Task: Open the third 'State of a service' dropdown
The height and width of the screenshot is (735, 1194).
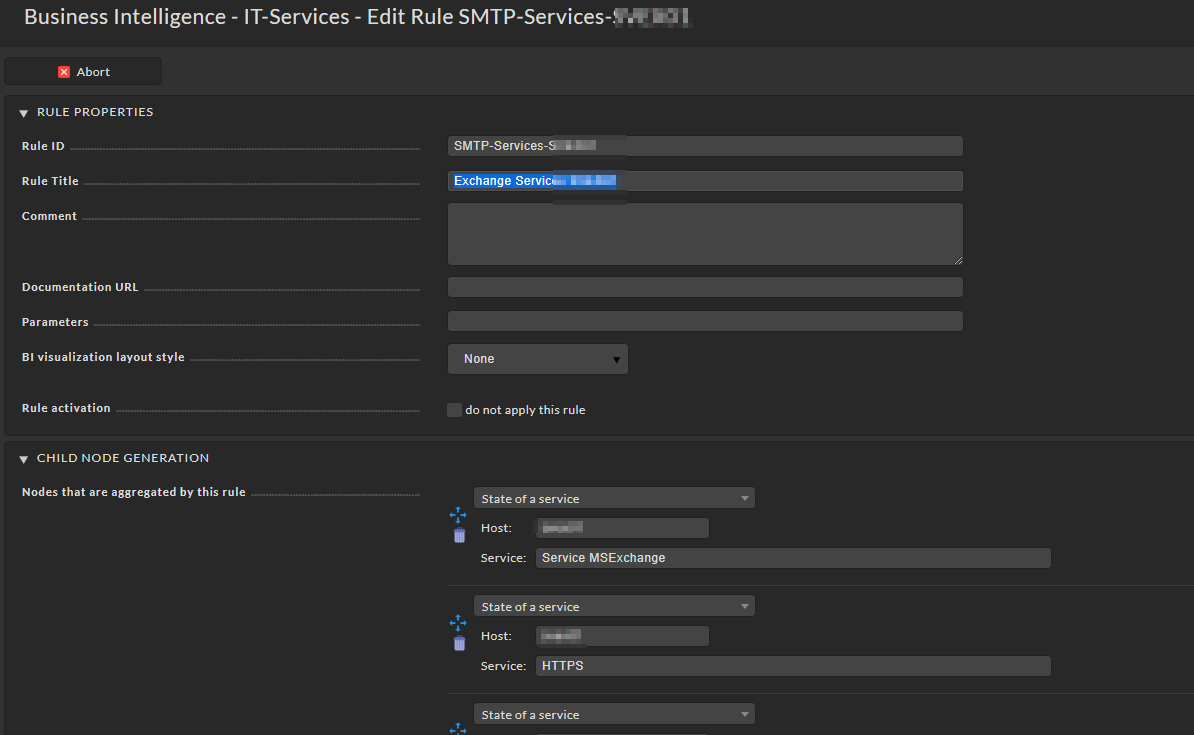Action: [614, 714]
